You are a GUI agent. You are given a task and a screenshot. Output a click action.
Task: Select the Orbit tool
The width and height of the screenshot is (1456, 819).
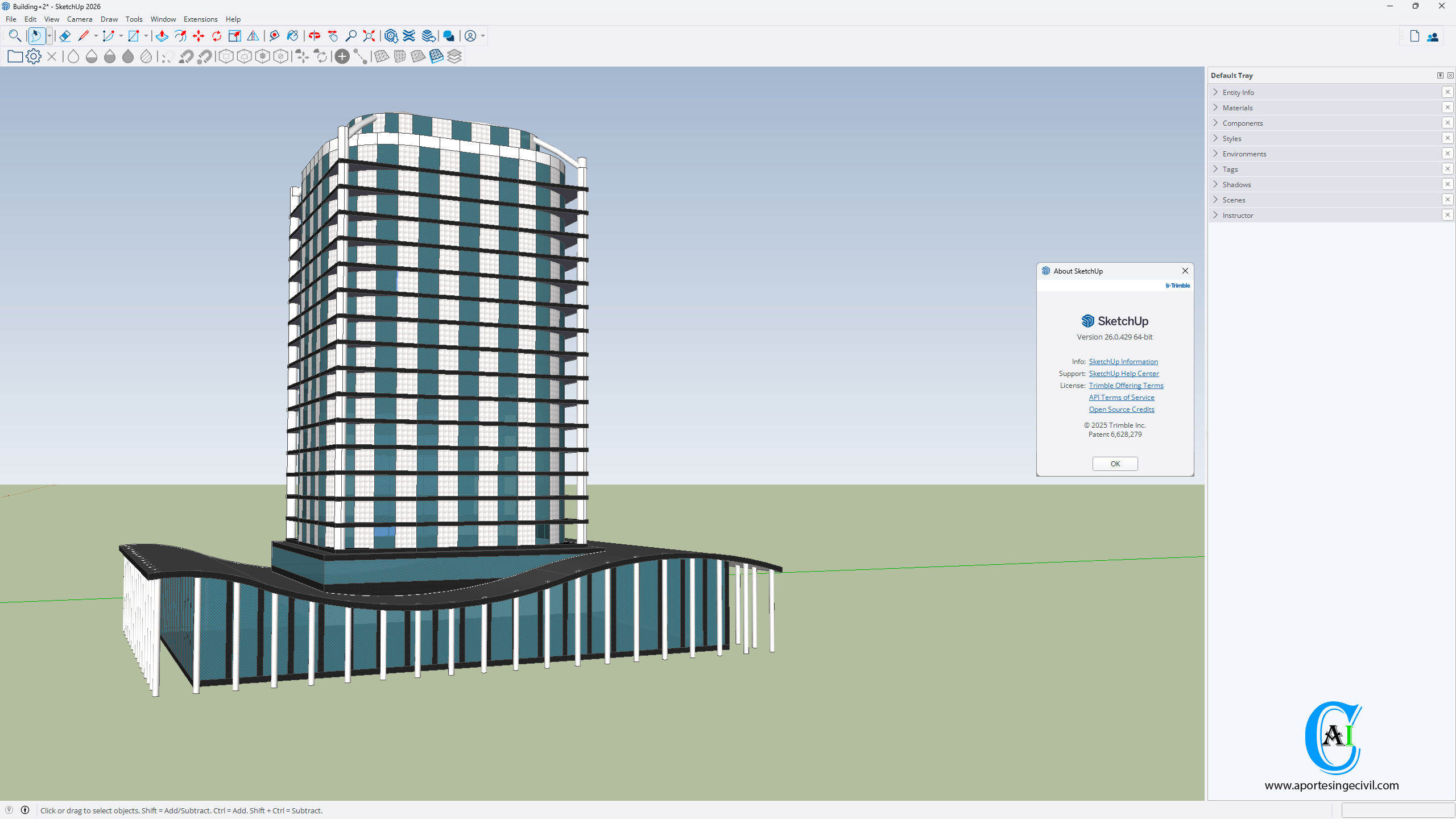315,36
